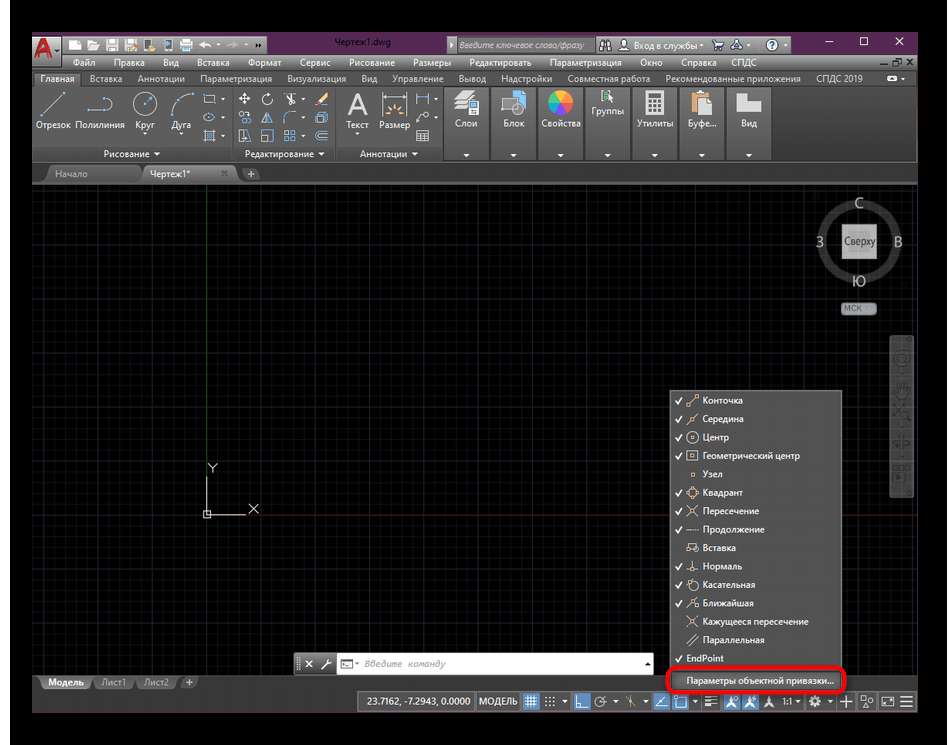Enable the Узел snap option

tap(712, 474)
